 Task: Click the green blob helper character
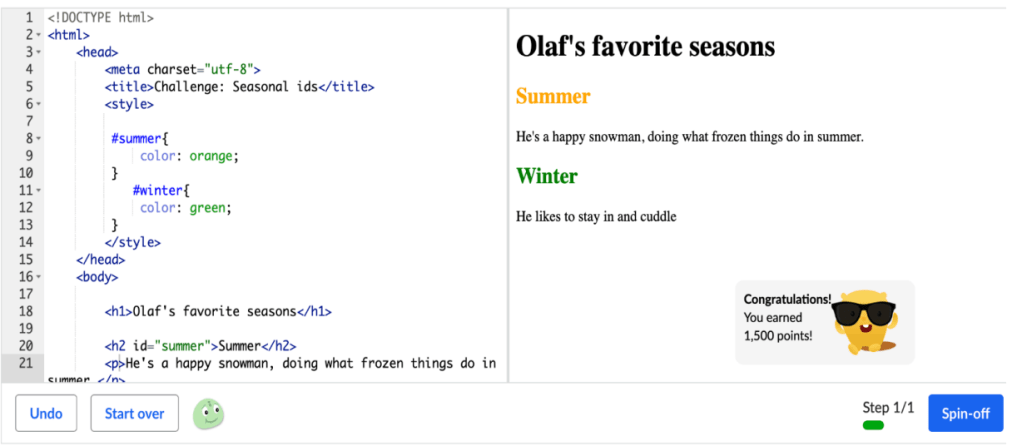click(208, 413)
